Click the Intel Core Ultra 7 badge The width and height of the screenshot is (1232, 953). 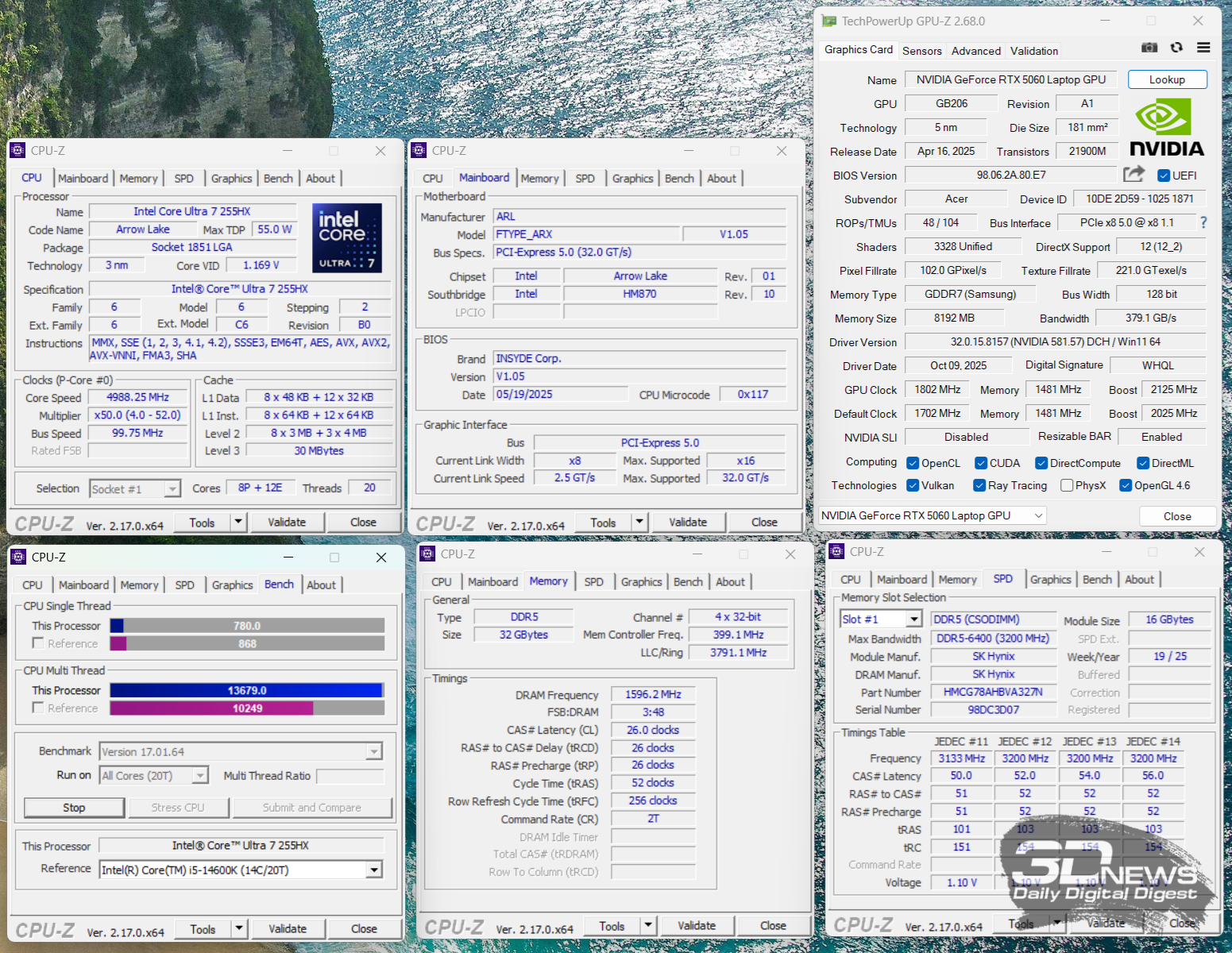tap(346, 238)
